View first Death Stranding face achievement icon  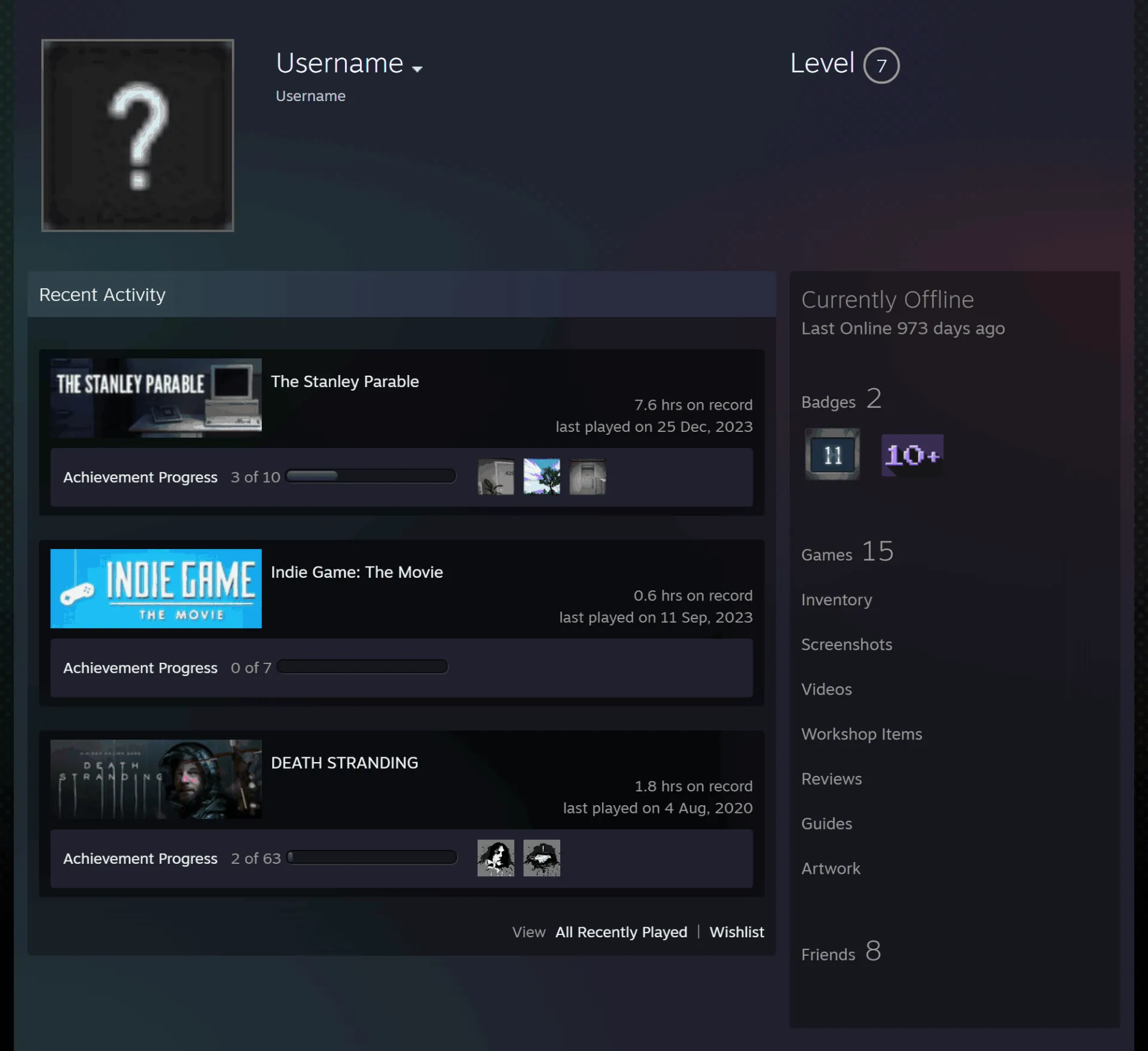496,858
